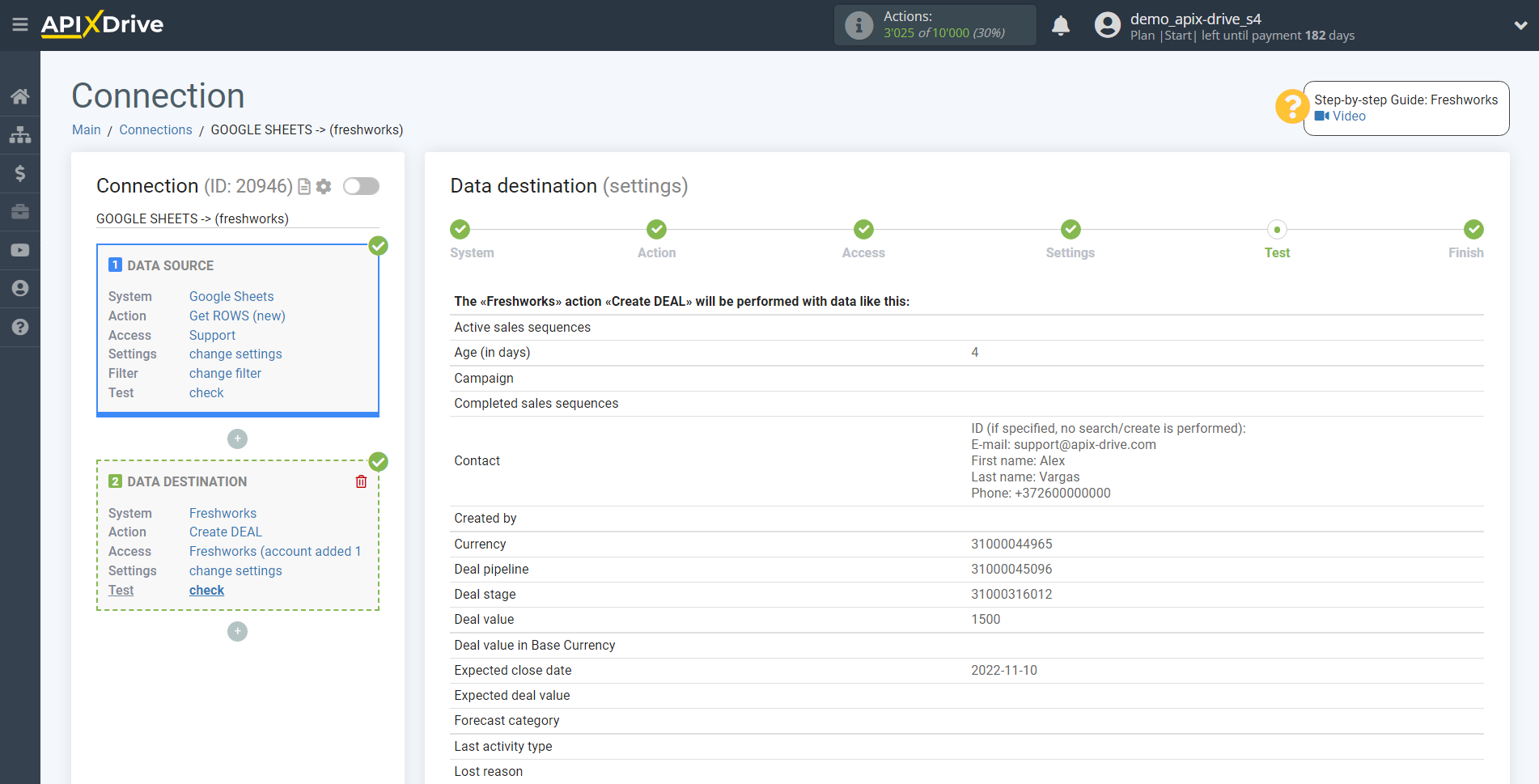Click the Deal value 1500 cell

pyautogui.click(x=986, y=619)
